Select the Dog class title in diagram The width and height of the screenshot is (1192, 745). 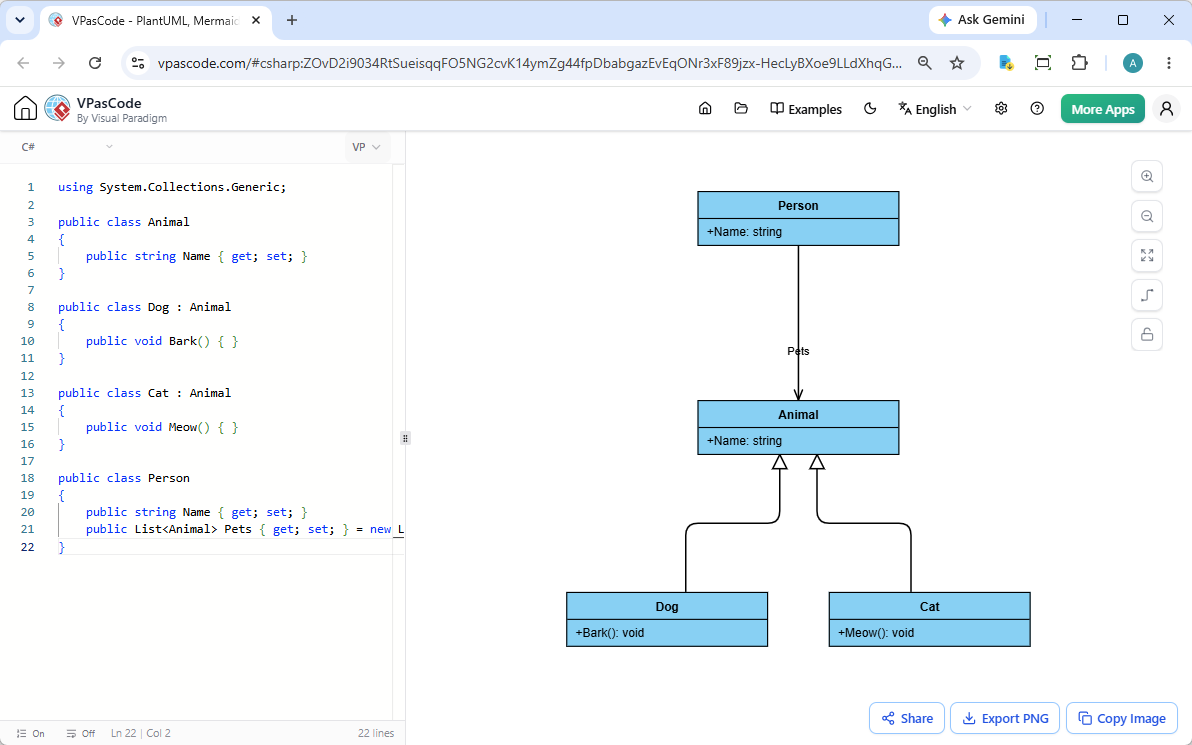click(667, 607)
